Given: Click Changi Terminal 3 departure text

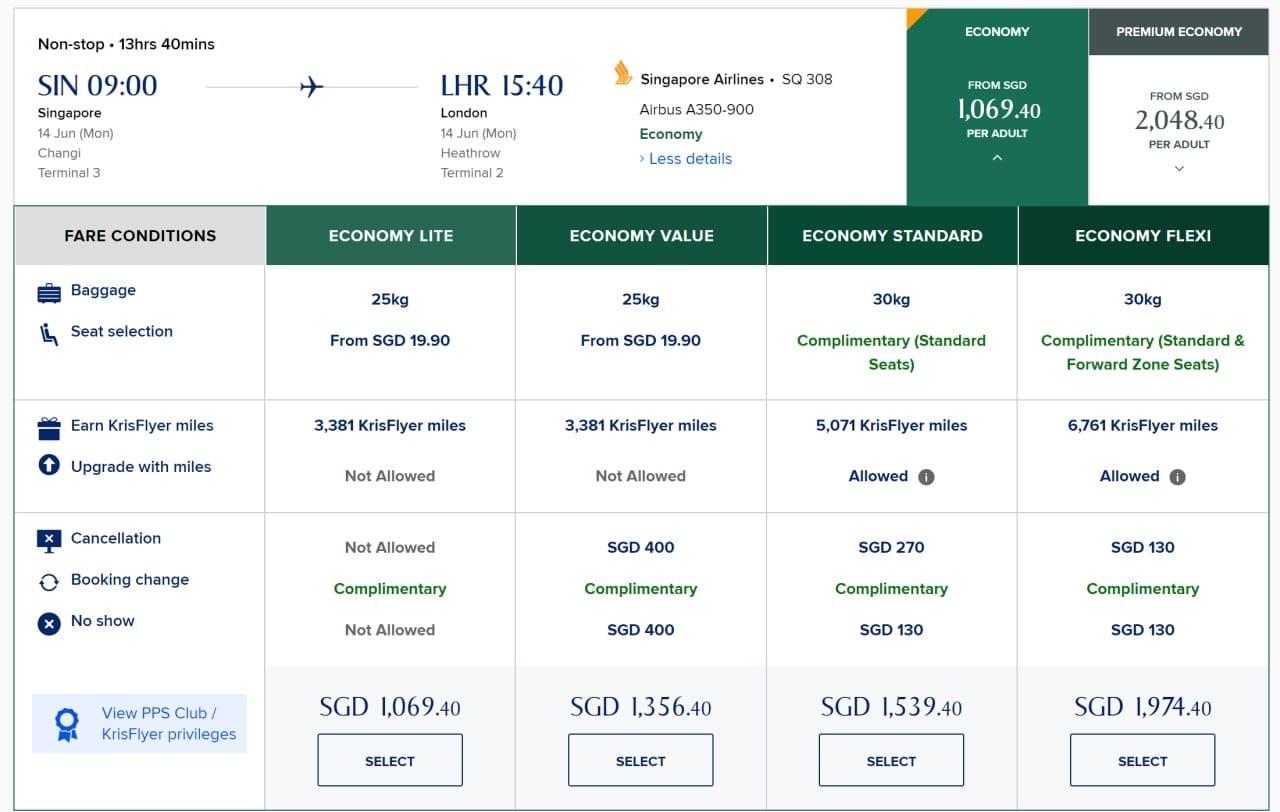Looking at the screenshot, I should click(69, 163).
